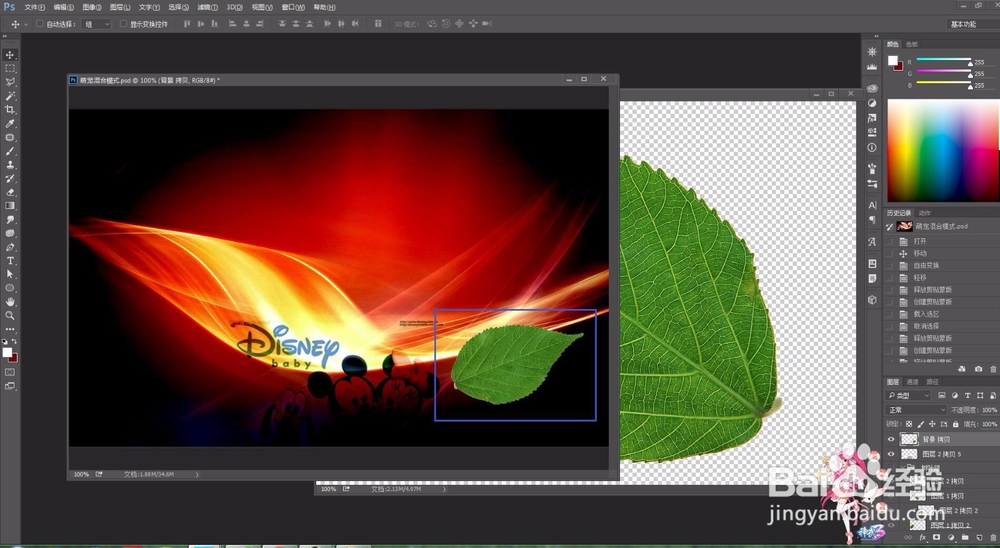Create new document from current state
The image size is (1000, 548).
(962, 369)
